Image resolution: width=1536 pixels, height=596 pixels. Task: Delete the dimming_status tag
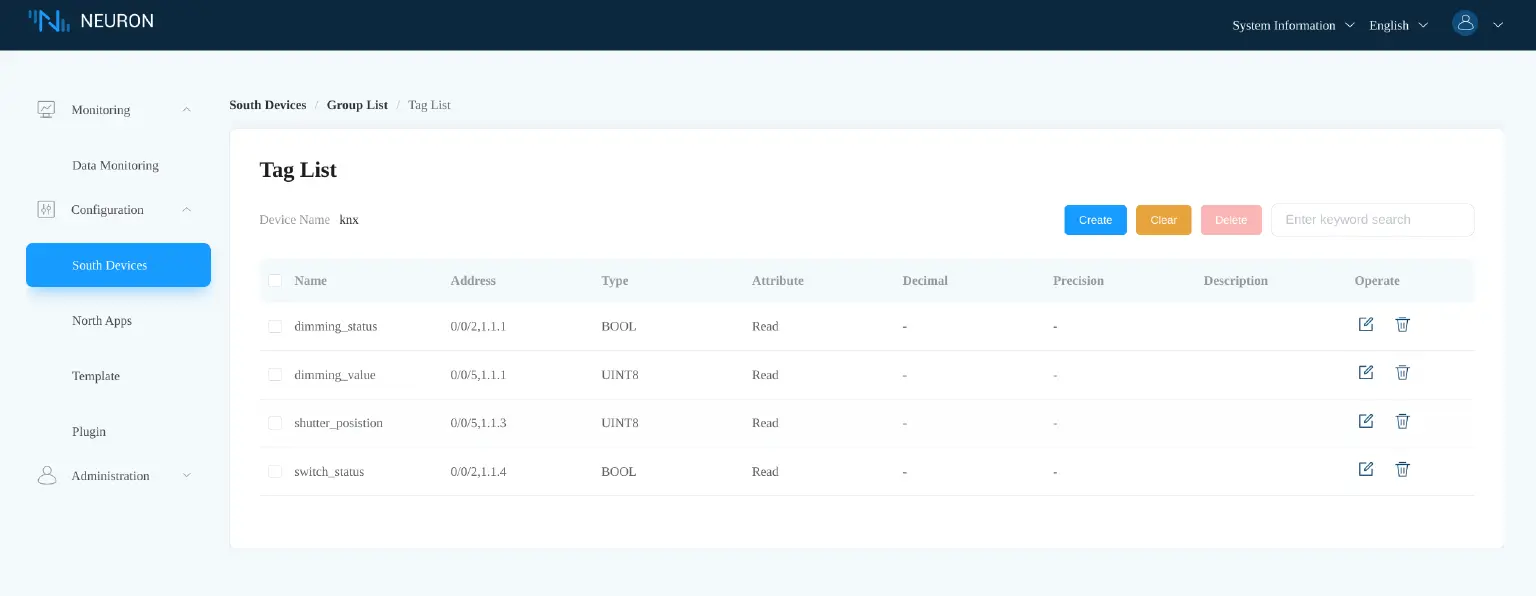[1402, 325]
